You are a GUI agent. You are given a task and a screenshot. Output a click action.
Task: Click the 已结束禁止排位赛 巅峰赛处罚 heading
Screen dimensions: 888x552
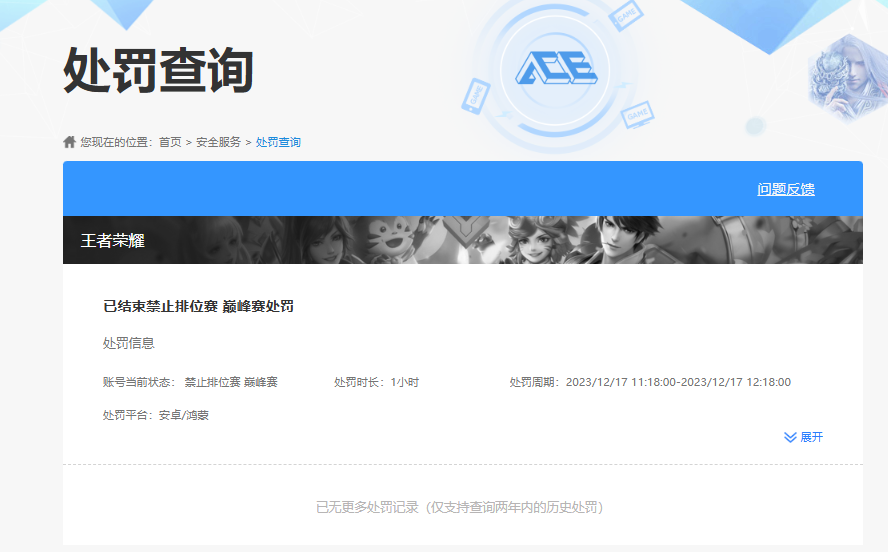(x=198, y=306)
